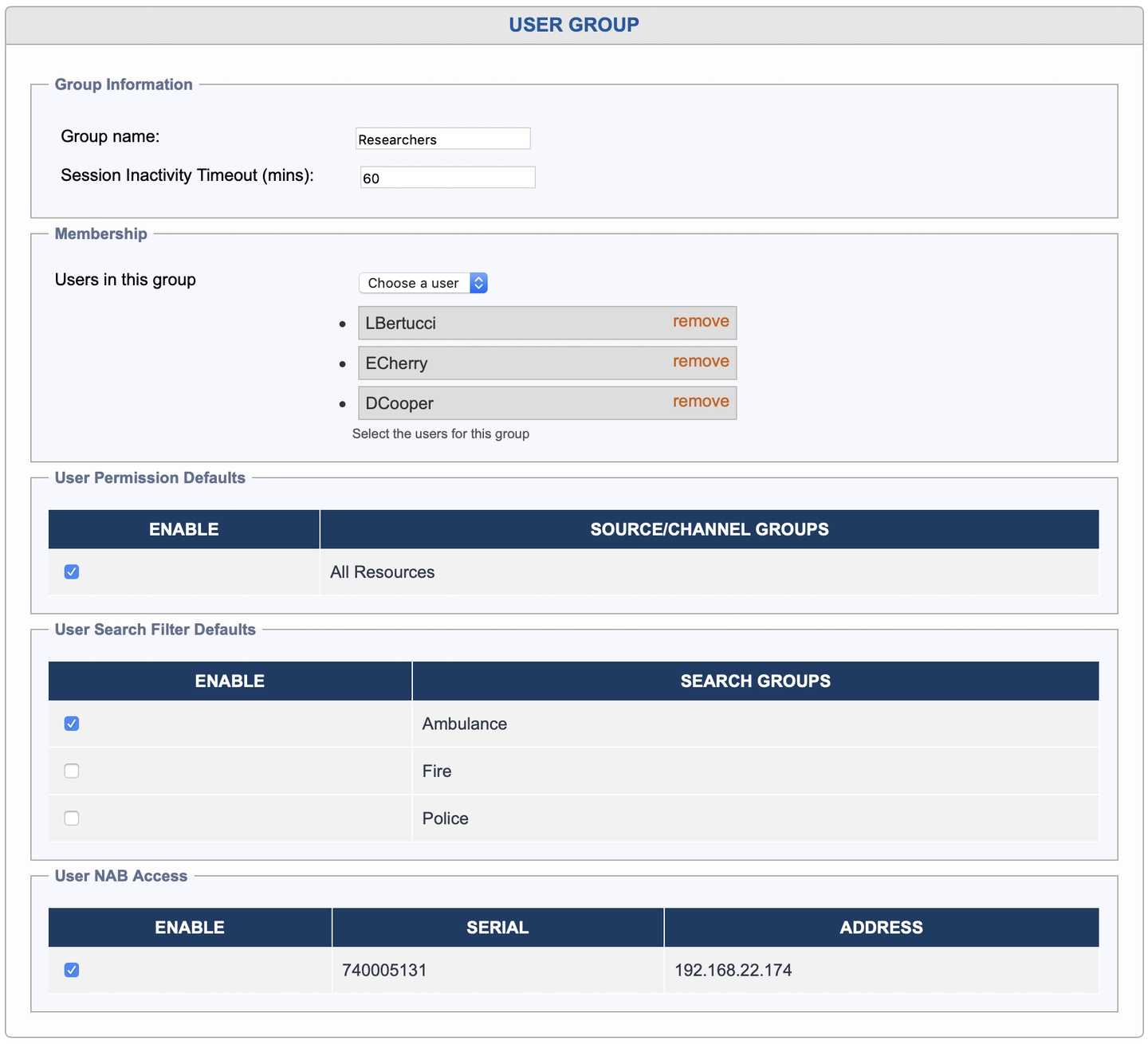Click the 192.168.22.174 address cell

point(733,970)
